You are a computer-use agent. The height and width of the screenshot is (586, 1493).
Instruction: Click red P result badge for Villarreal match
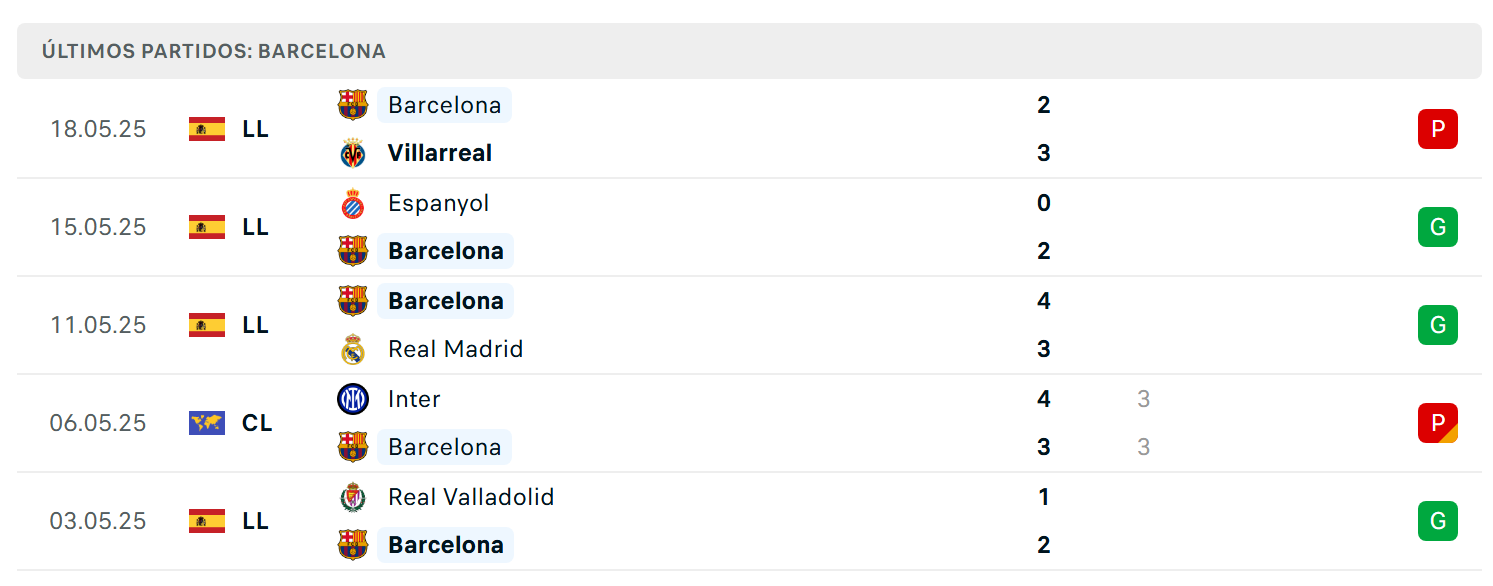coord(1438,129)
